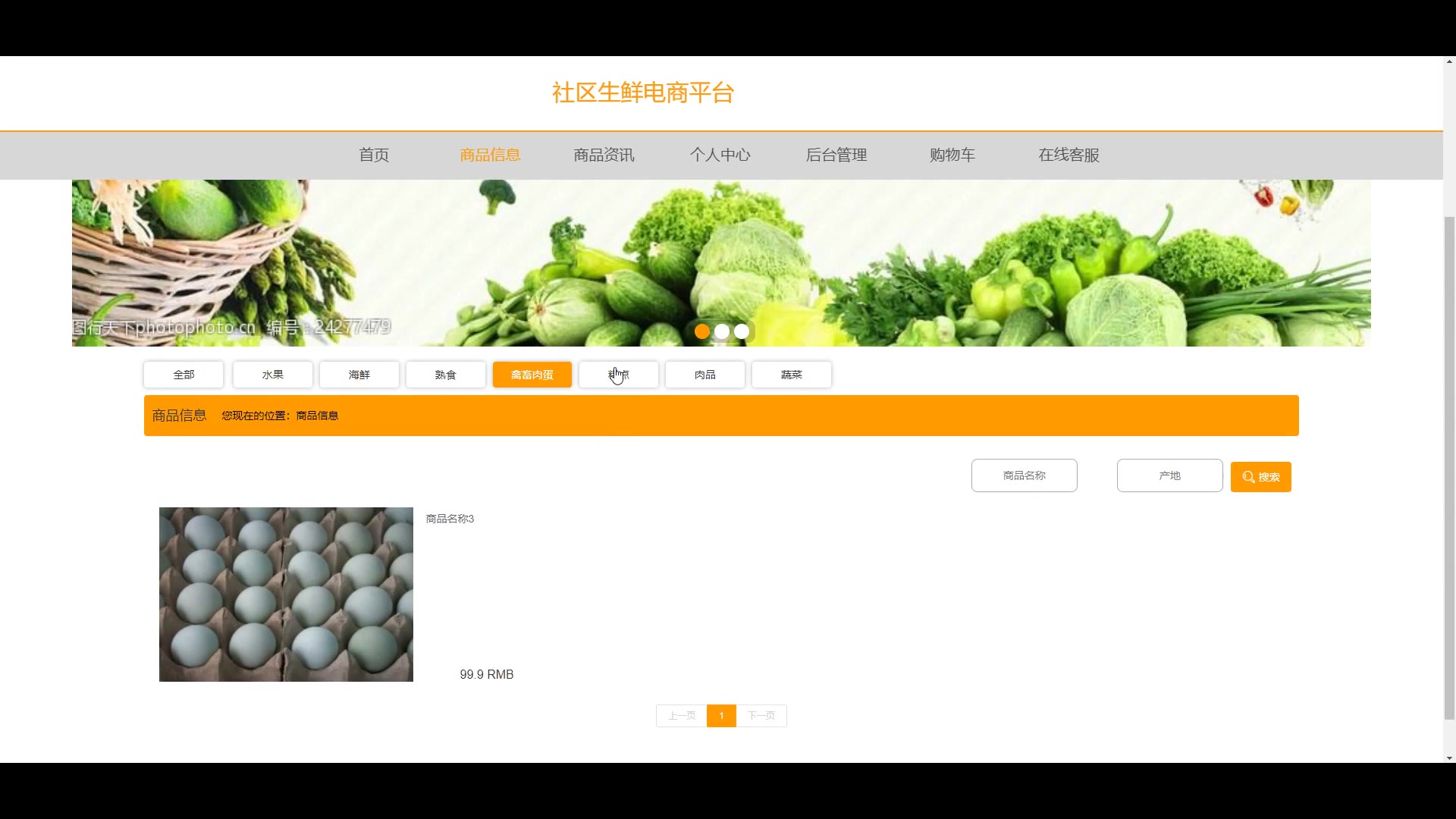This screenshot has height=819, width=1456.
Task: Click the orange 搜索 search button
Action: pos(1261,477)
